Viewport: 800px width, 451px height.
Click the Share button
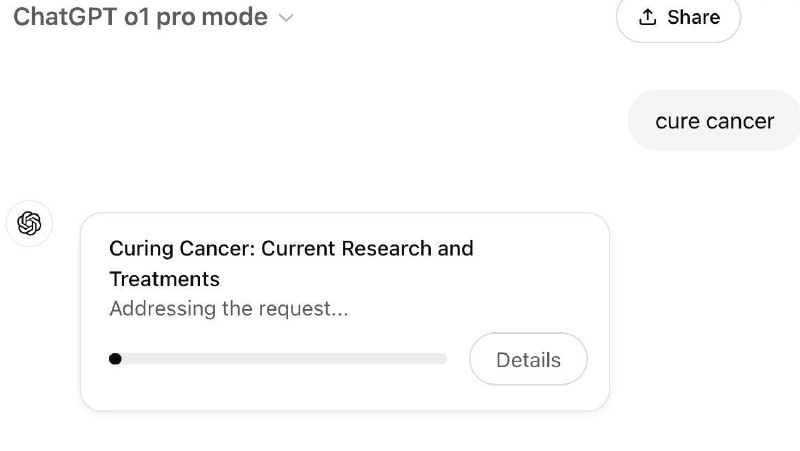click(x=679, y=18)
